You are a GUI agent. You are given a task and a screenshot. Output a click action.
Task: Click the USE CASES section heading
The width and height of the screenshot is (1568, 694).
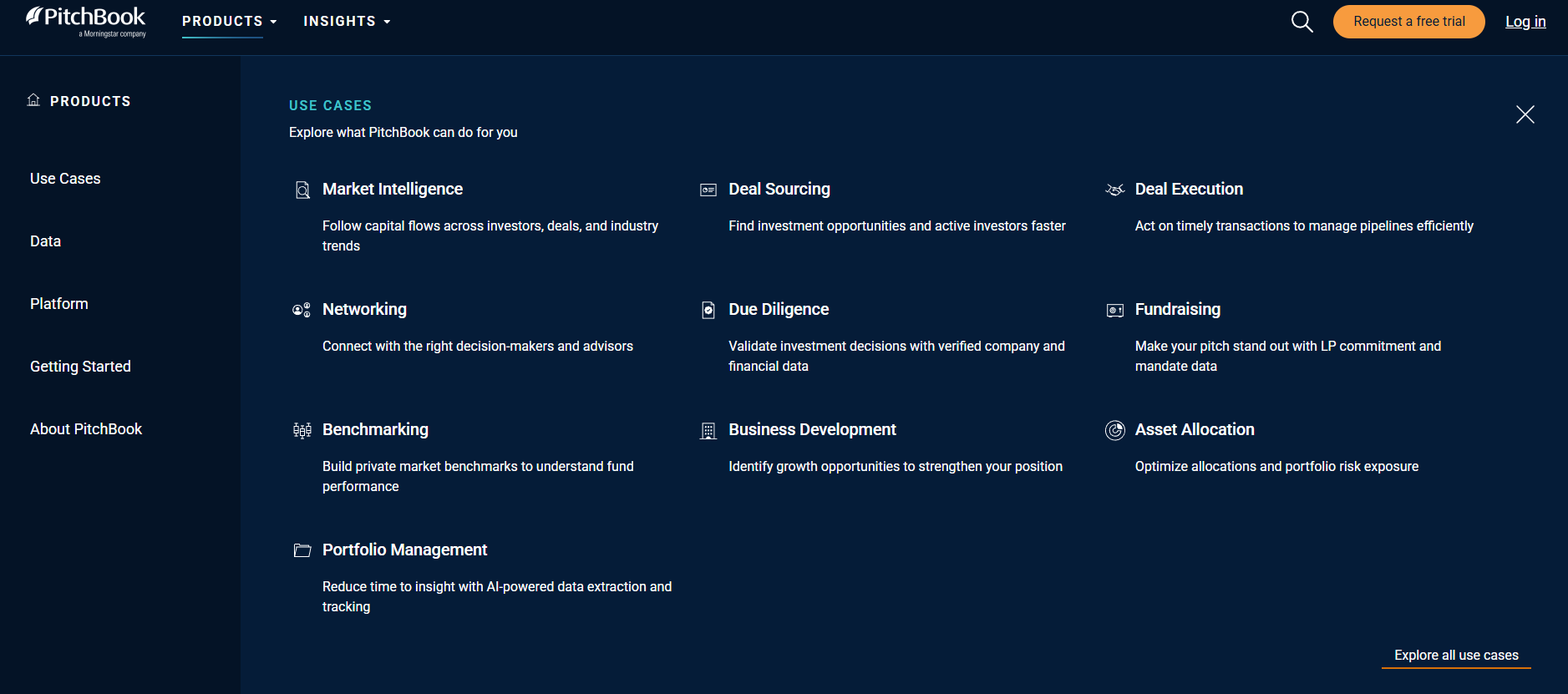(330, 105)
